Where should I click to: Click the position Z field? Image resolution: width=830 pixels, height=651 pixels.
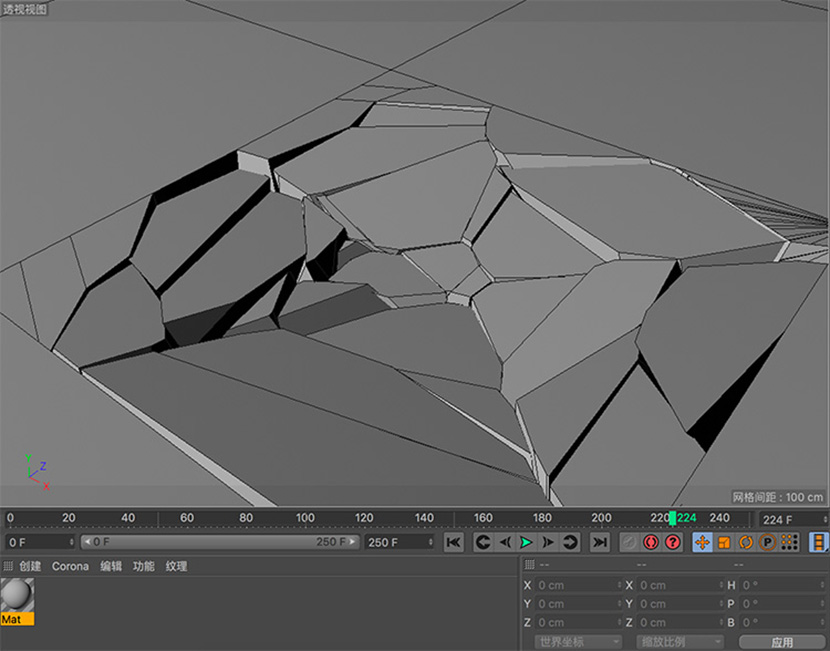click(x=578, y=622)
